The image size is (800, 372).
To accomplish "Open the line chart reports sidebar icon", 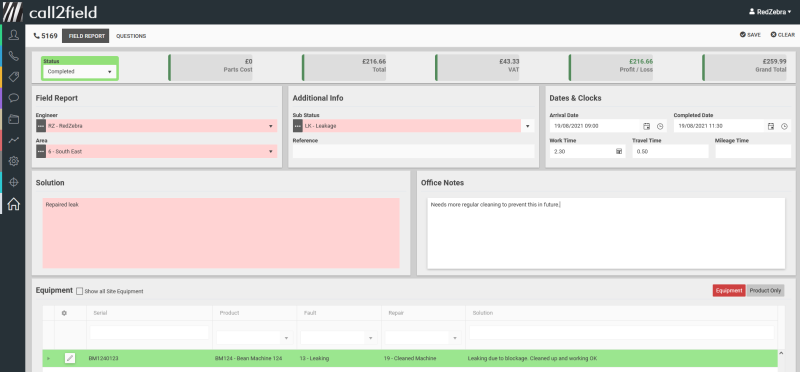I will coord(13,140).
